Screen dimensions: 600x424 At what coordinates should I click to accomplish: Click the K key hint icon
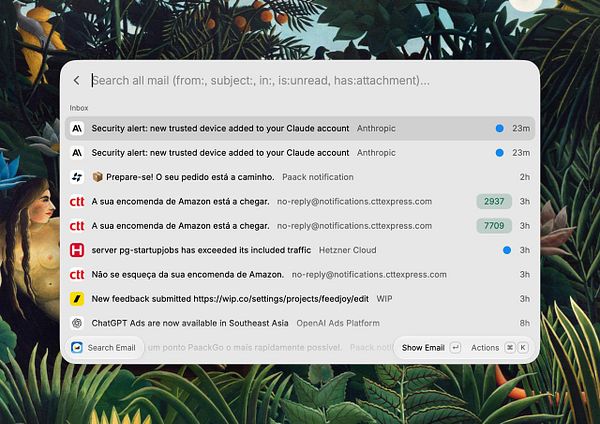523,347
